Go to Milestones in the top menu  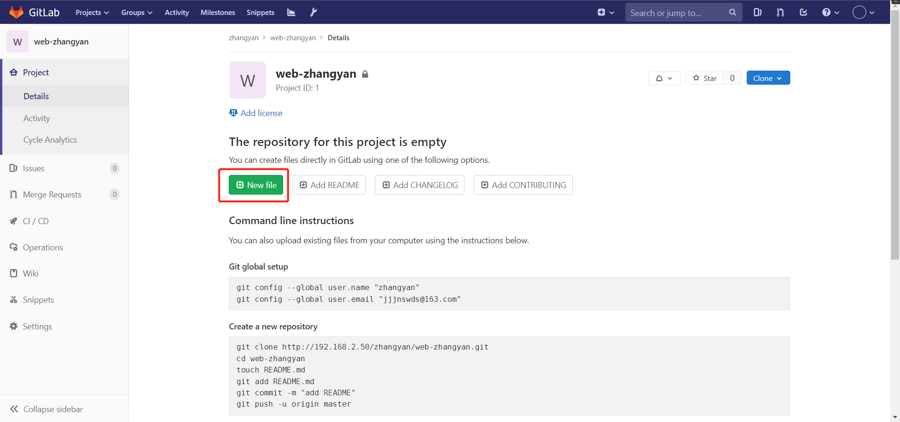[x=217, y=13]
